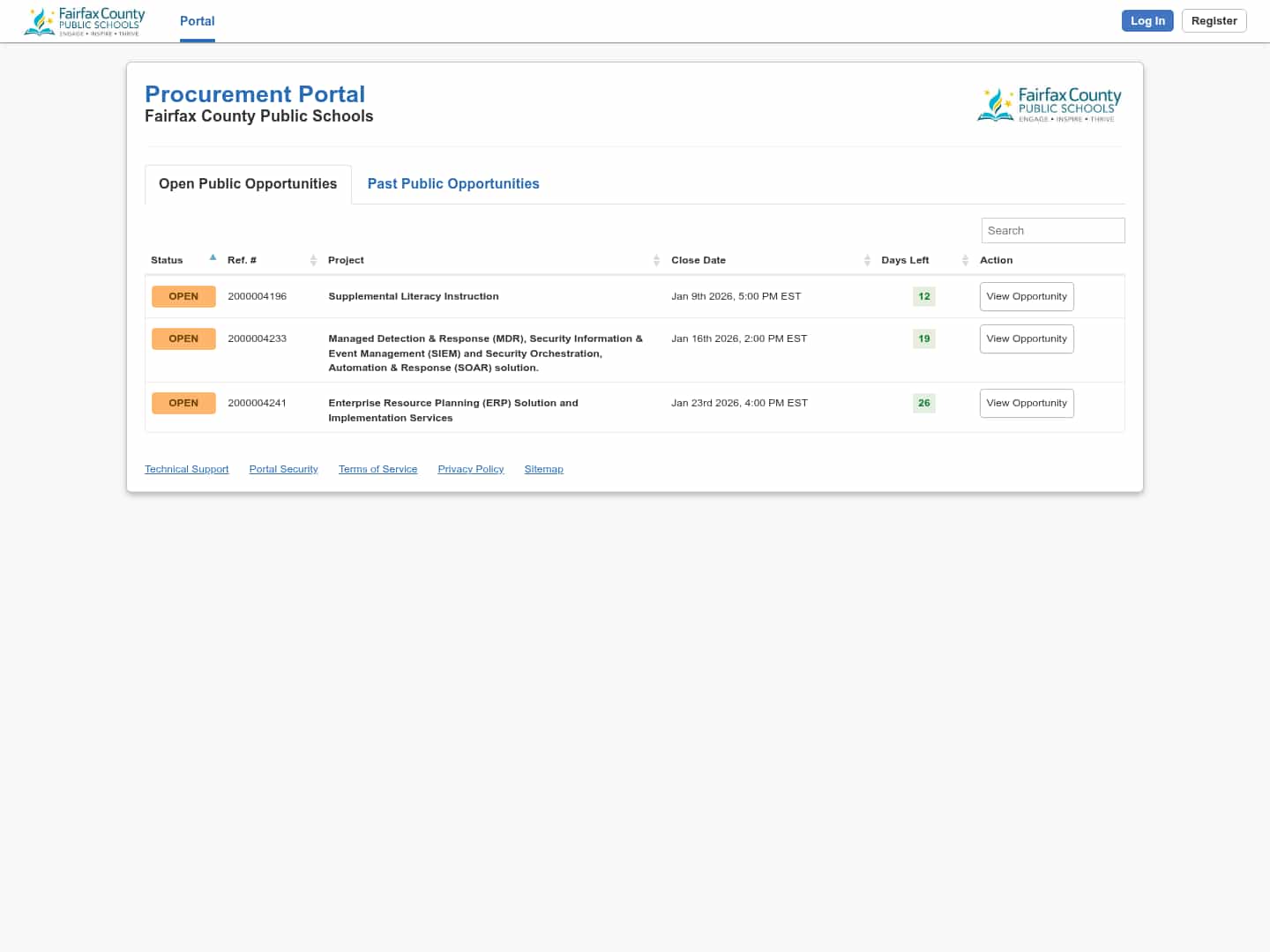The height and width of the screenshot is (952, 1270).
Task: Open the Portal navigation tab
Action: [197, 21]
